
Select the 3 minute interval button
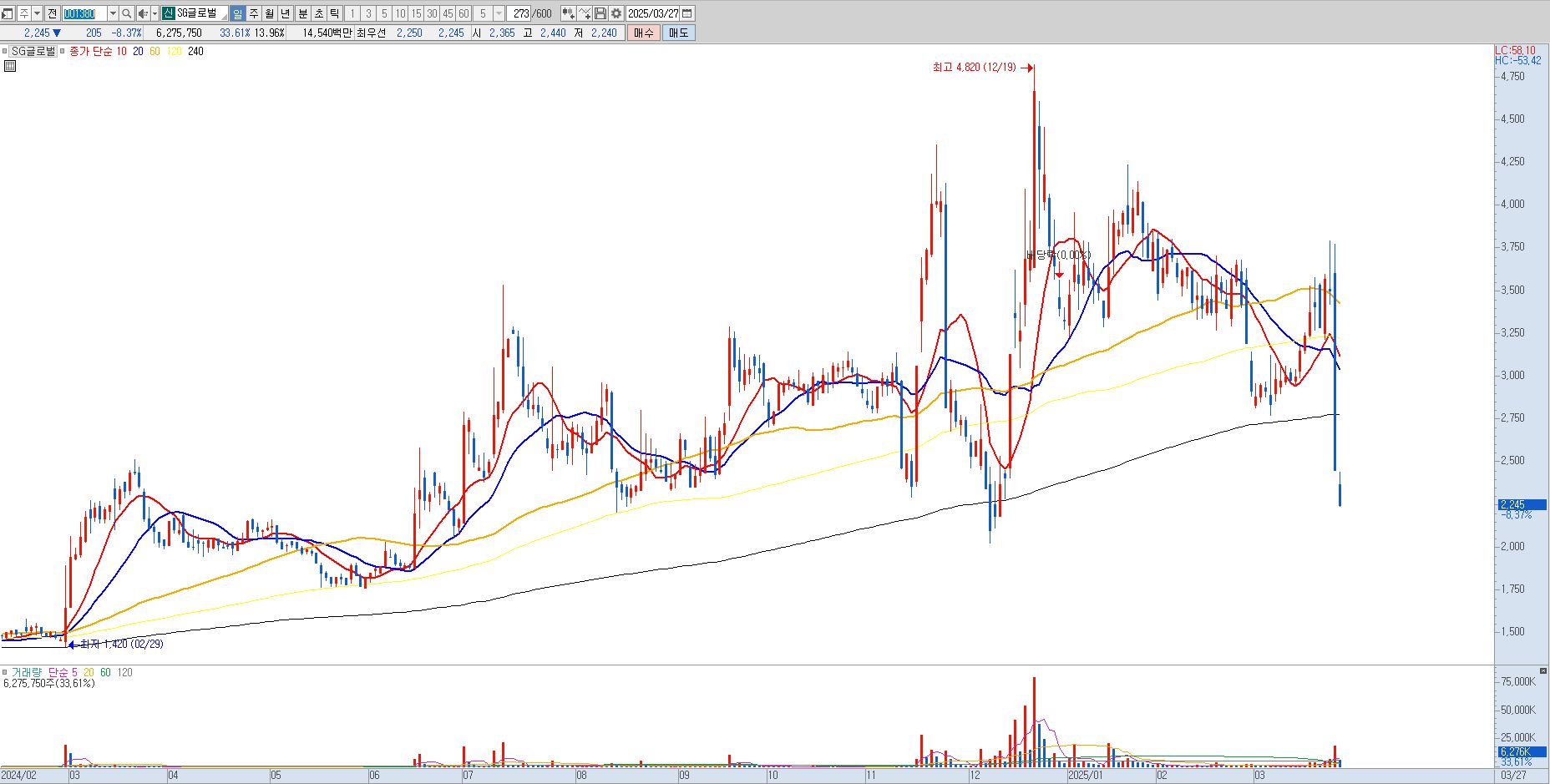tap(368, 13)
